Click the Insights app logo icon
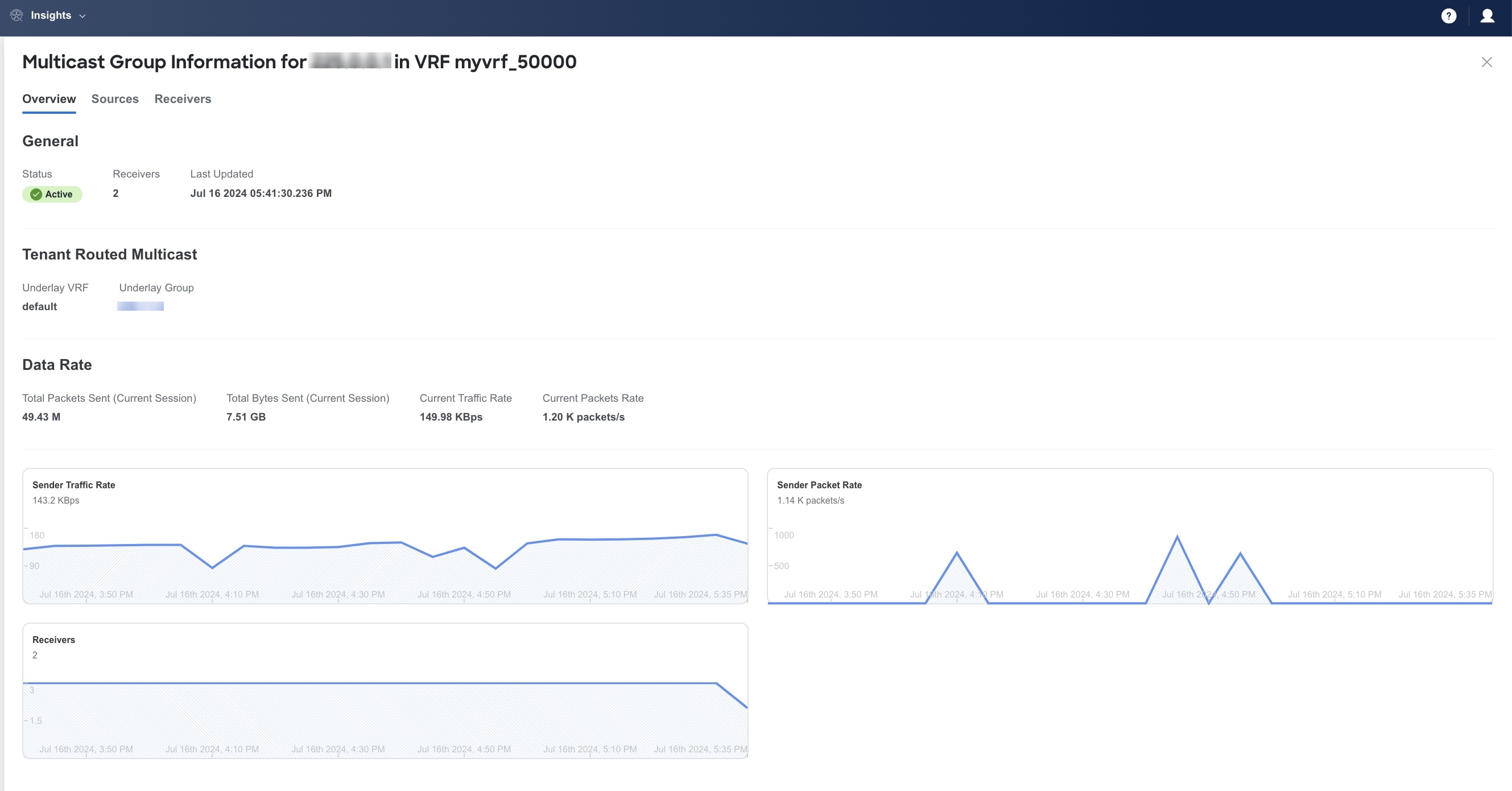This screenshot has height=791, width=1512. pos(16,16)
